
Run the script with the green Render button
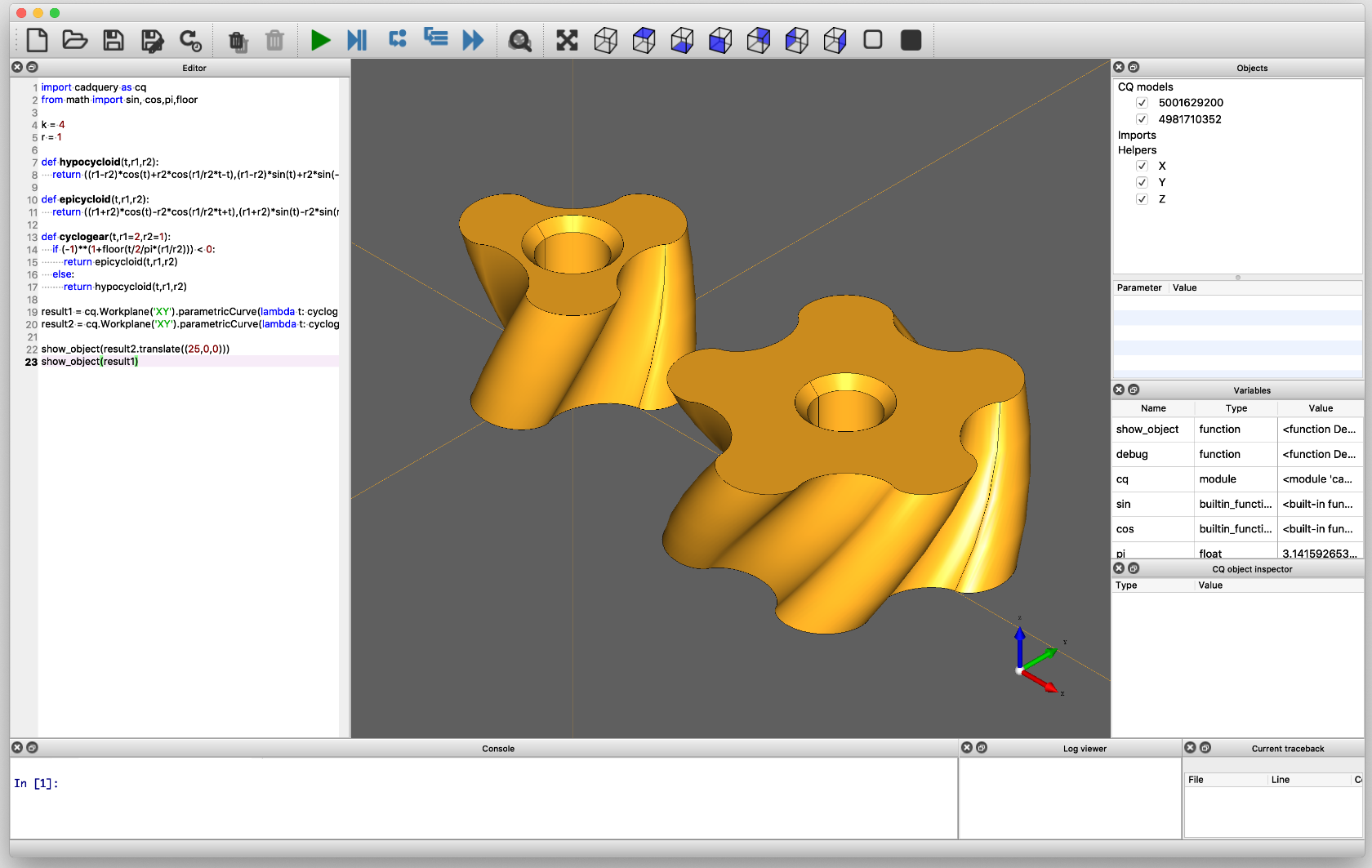[321, 40]
